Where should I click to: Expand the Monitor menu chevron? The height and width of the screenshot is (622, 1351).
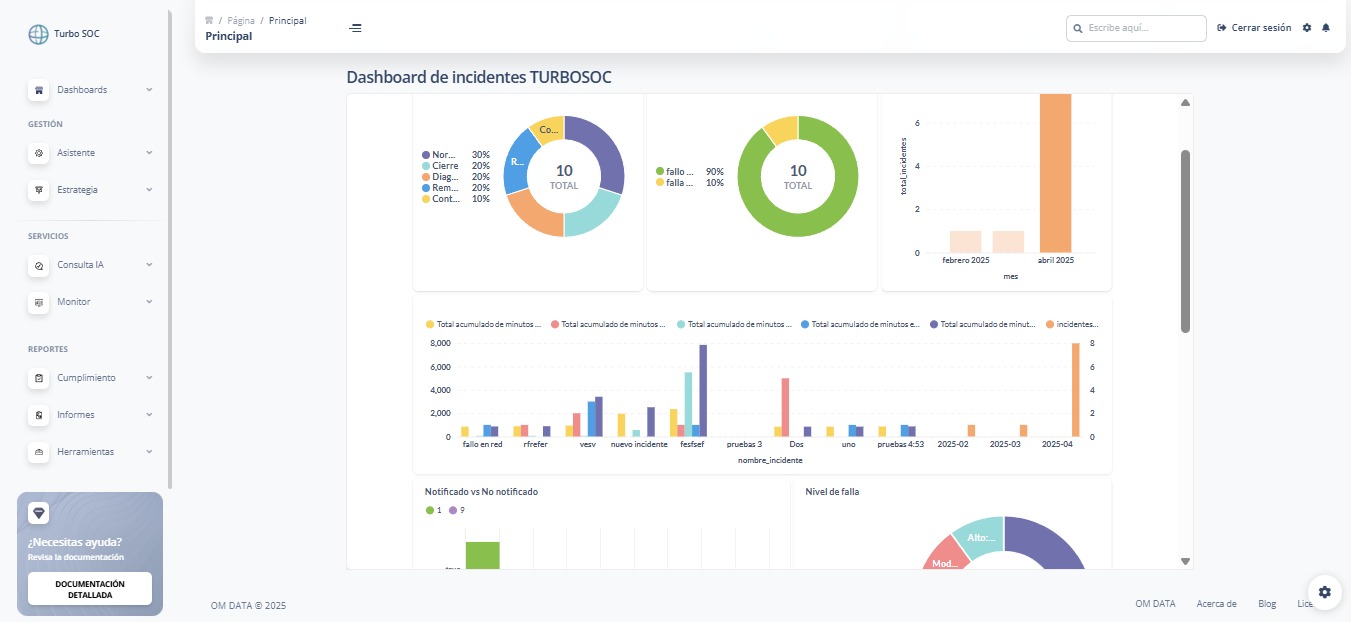(149, 302)
